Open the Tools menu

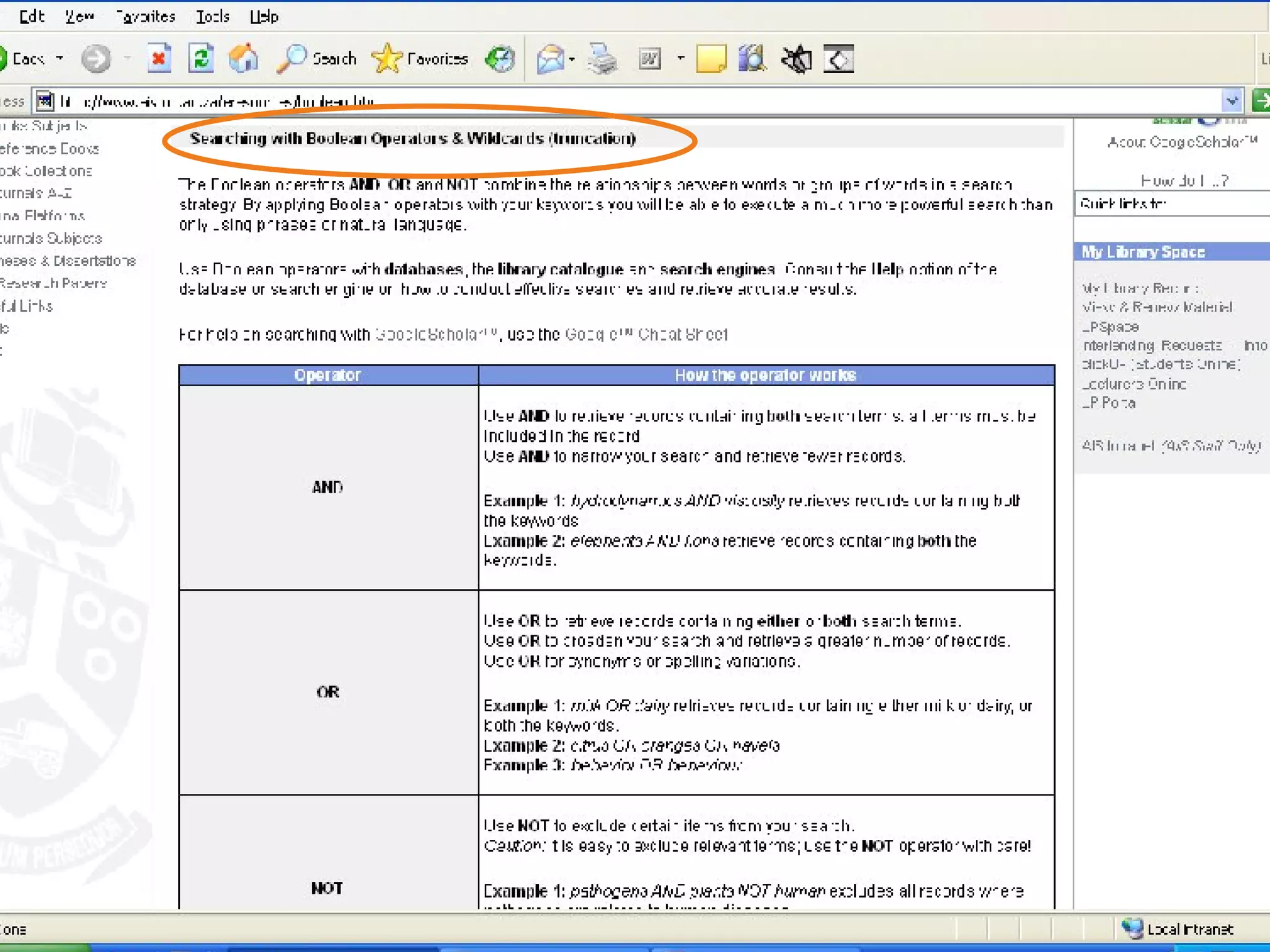click(x=213, y=17)
